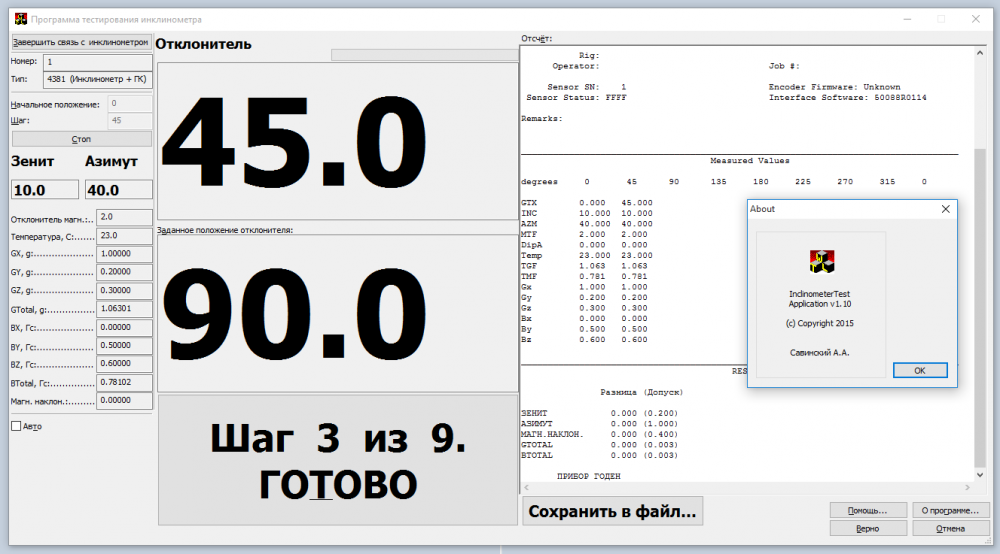
Task: Click the Стоп button
Action: point(82,139)
